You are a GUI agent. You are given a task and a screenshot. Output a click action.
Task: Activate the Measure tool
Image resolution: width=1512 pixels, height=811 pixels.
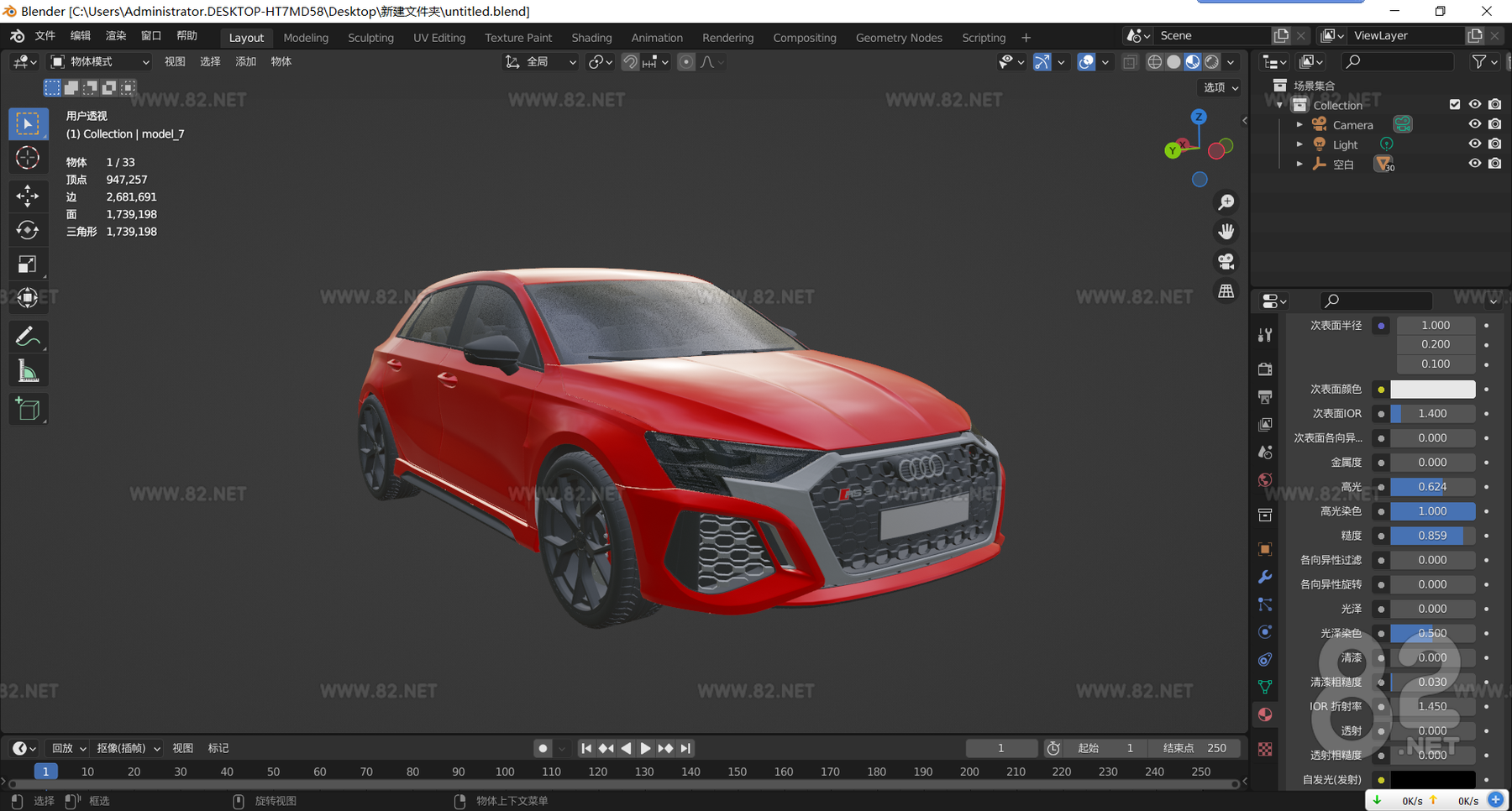point(28,369)
